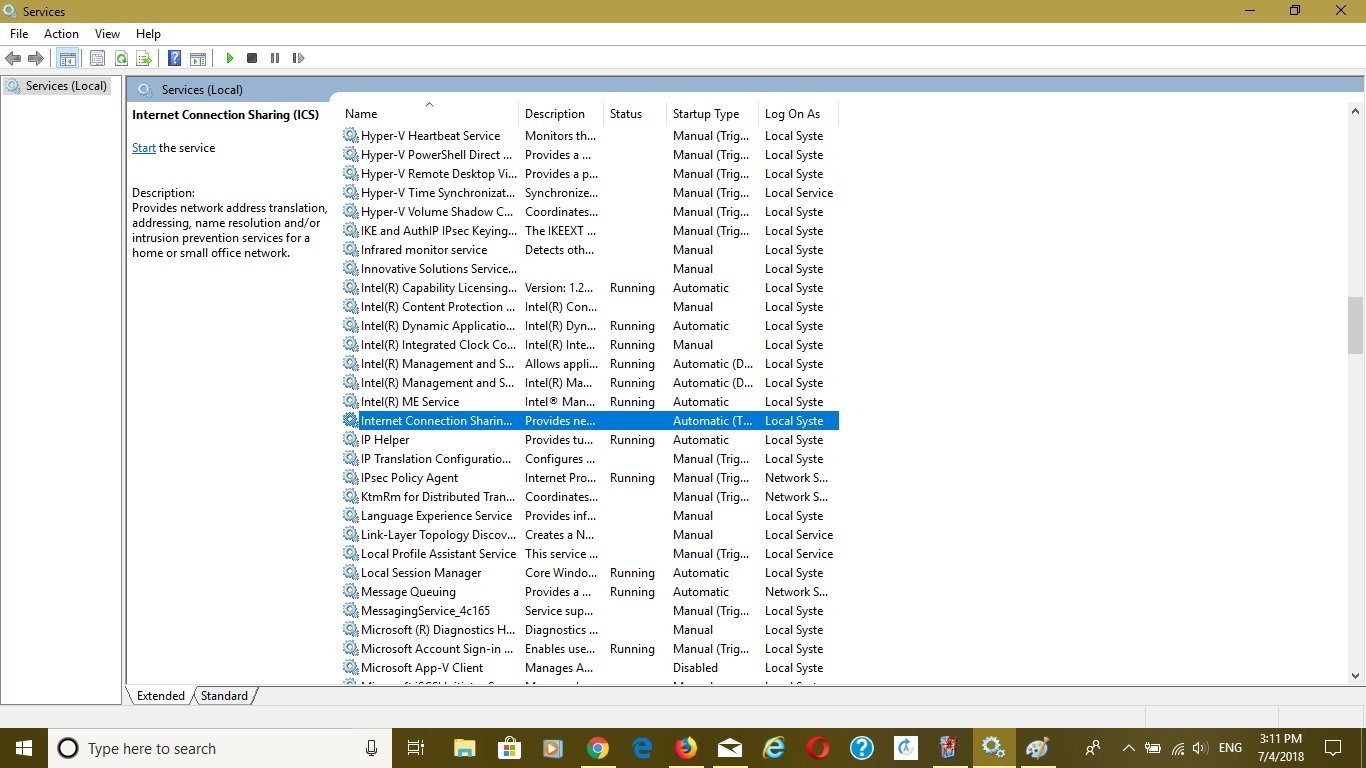Viewport: 1366px width, 768px height.
Task: Select Intel(R) ME Service row
Action: click(x=590, y=402)
